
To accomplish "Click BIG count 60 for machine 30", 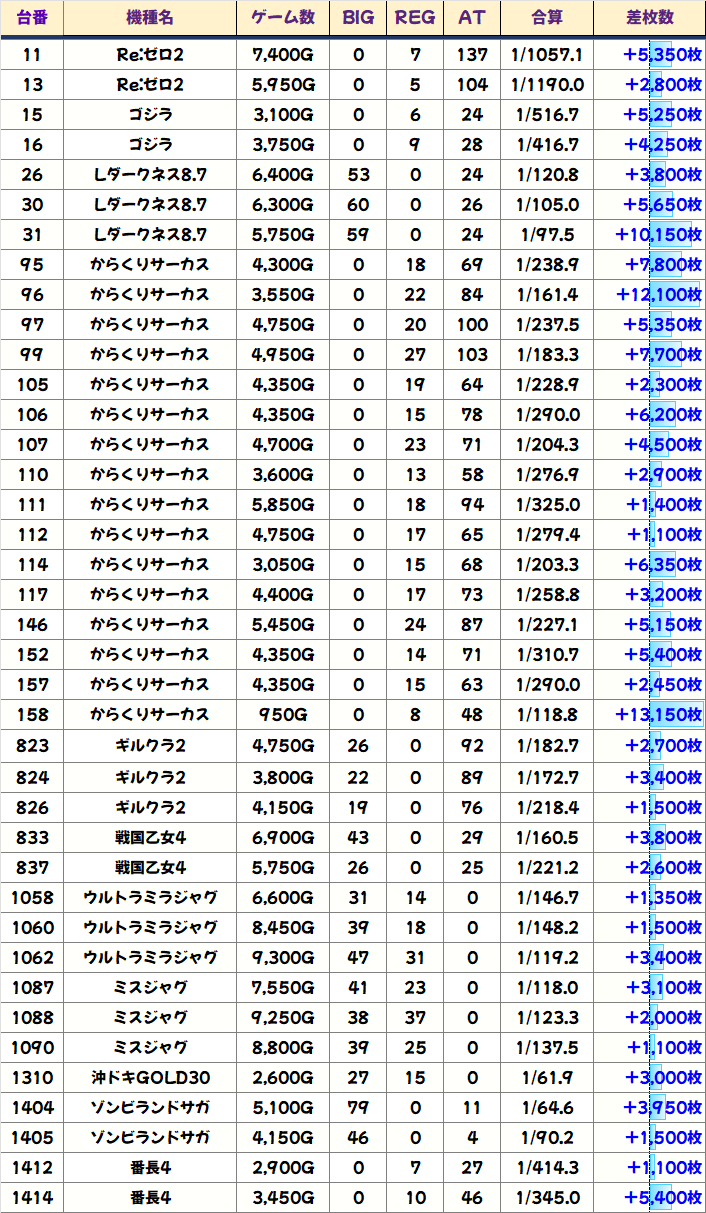I will (358, 204).
